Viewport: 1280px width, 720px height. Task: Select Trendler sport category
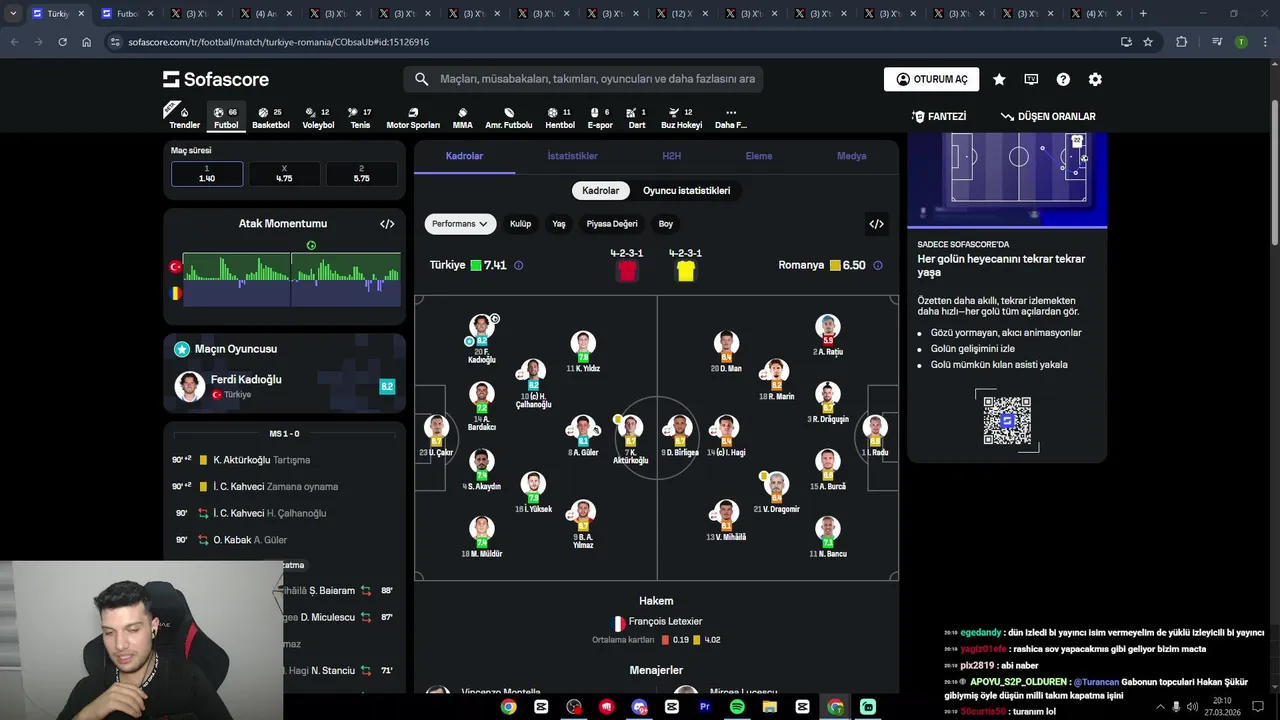[184, 117]
